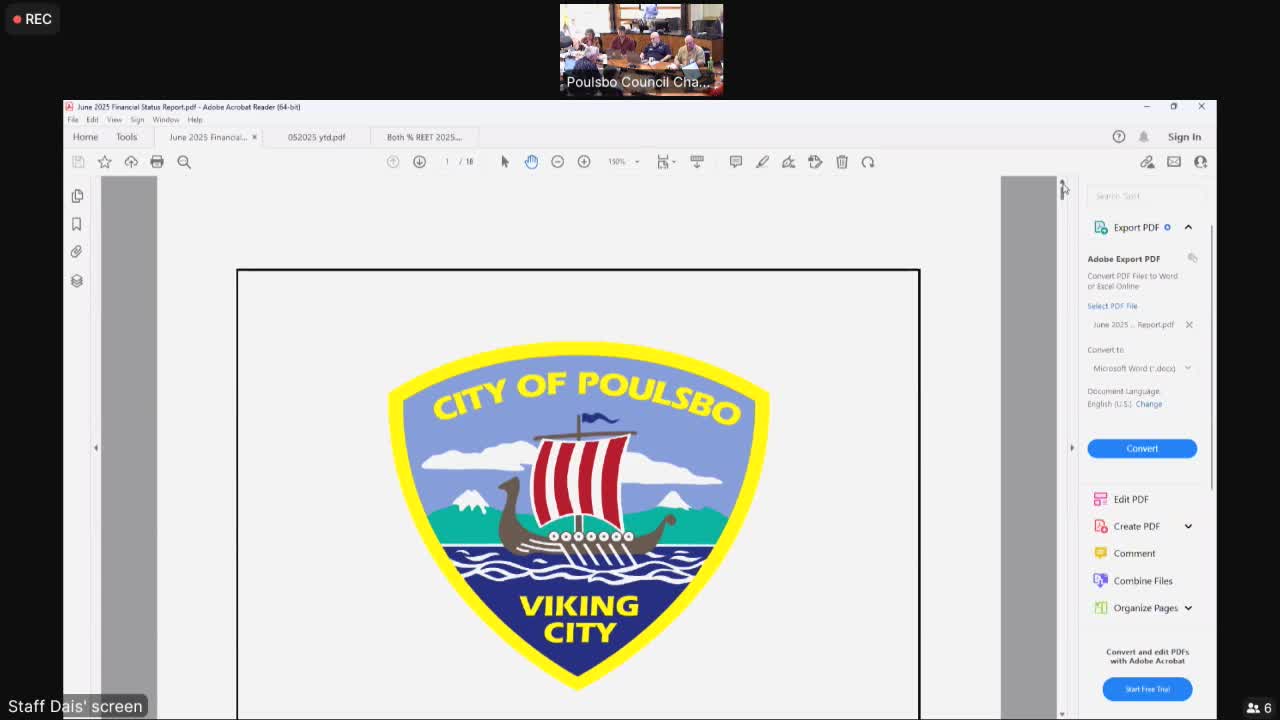
Task: Collapse the Export PDF section chevron
Action: (1188, 227)
